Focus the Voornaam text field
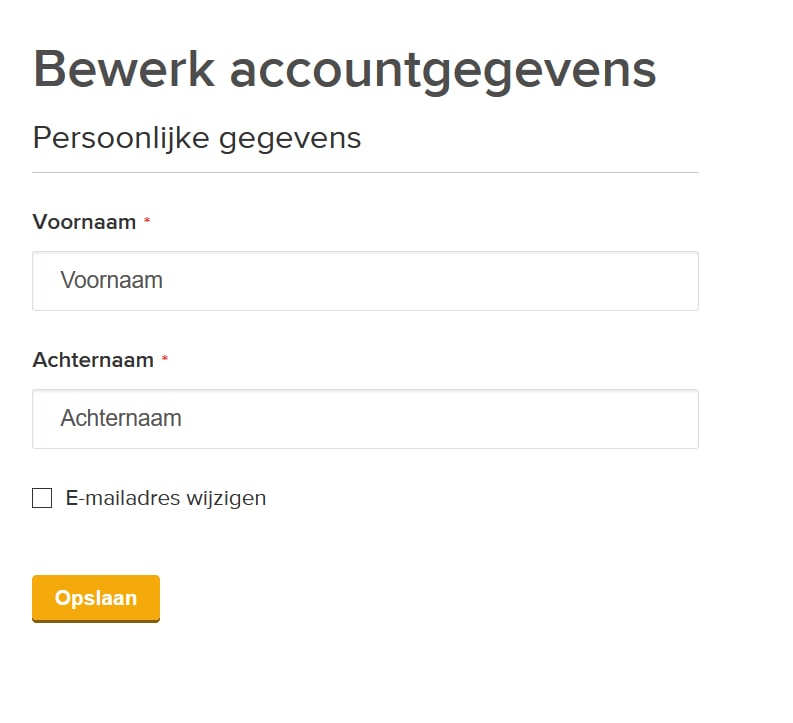This screenshot has width=793, height=723. [x=365, y=281]
